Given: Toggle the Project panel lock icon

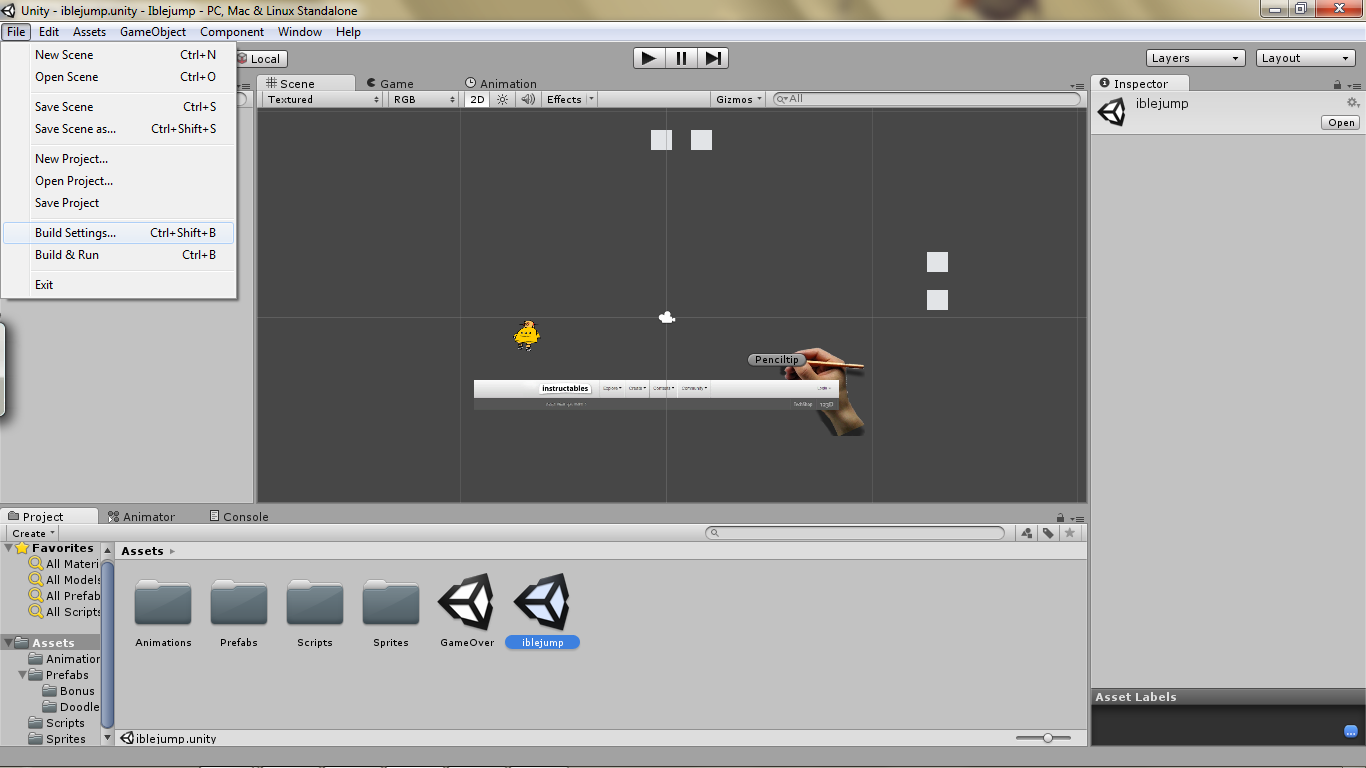Looking at the screenshot, I should 1060,518.
